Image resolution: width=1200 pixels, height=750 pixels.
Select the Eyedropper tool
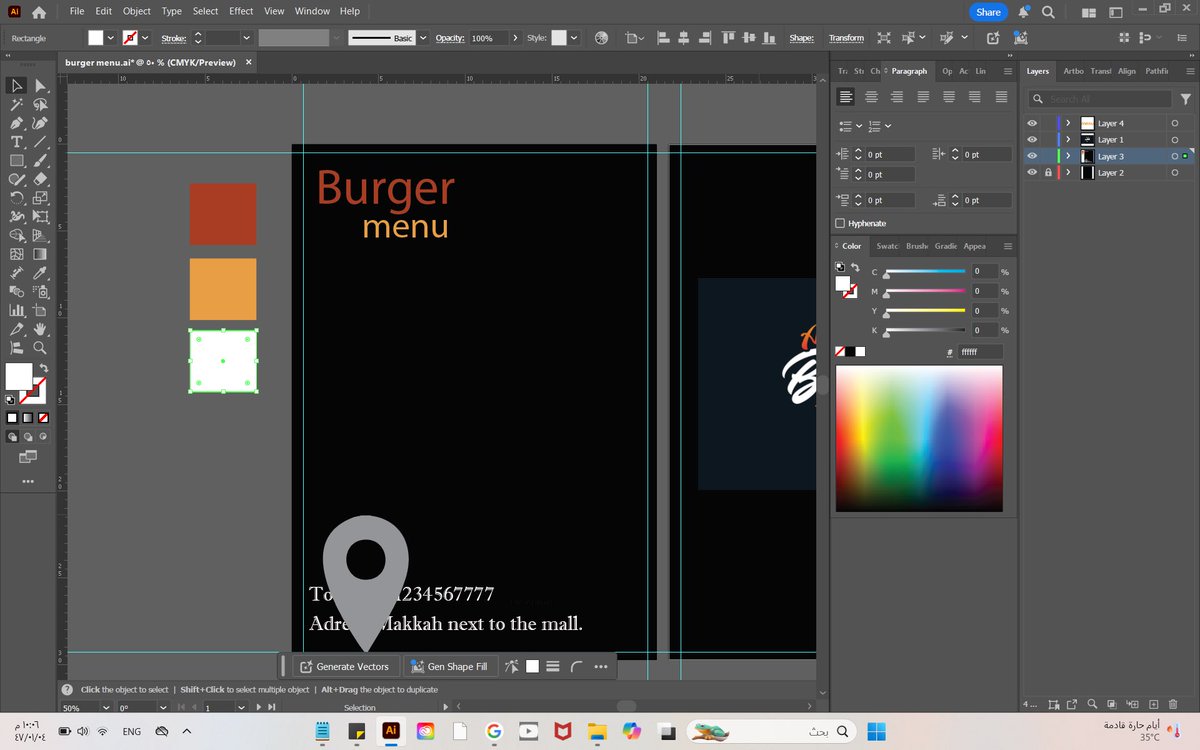tap(41, 273)
